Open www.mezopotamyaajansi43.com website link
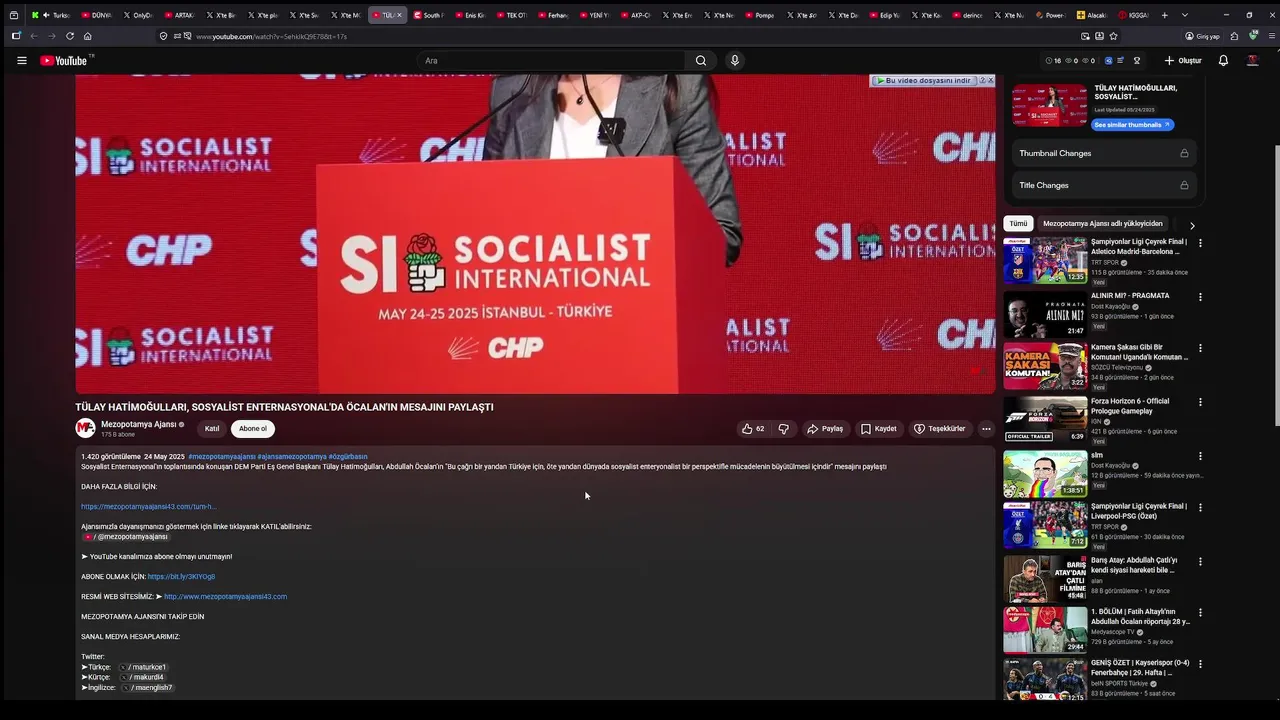Screen dimensions: 1280x720 click(x=225, y=597)
